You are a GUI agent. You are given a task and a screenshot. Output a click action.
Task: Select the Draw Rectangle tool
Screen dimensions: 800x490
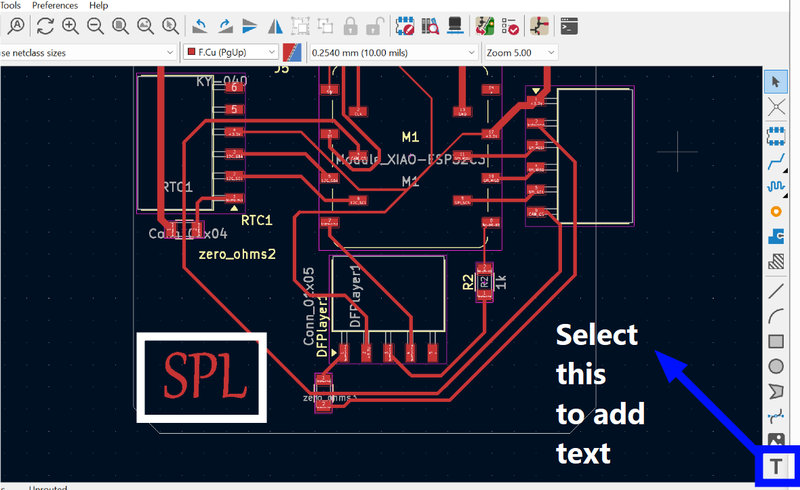pos(776,341)
